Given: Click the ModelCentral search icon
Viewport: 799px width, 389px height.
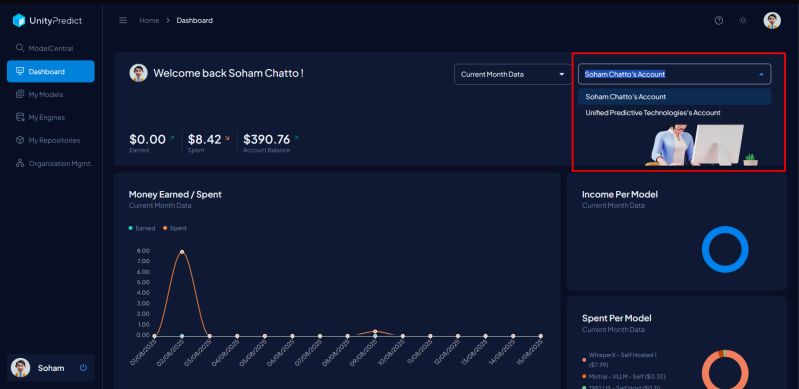Looking at the screenshot, I should coord(20,47).
